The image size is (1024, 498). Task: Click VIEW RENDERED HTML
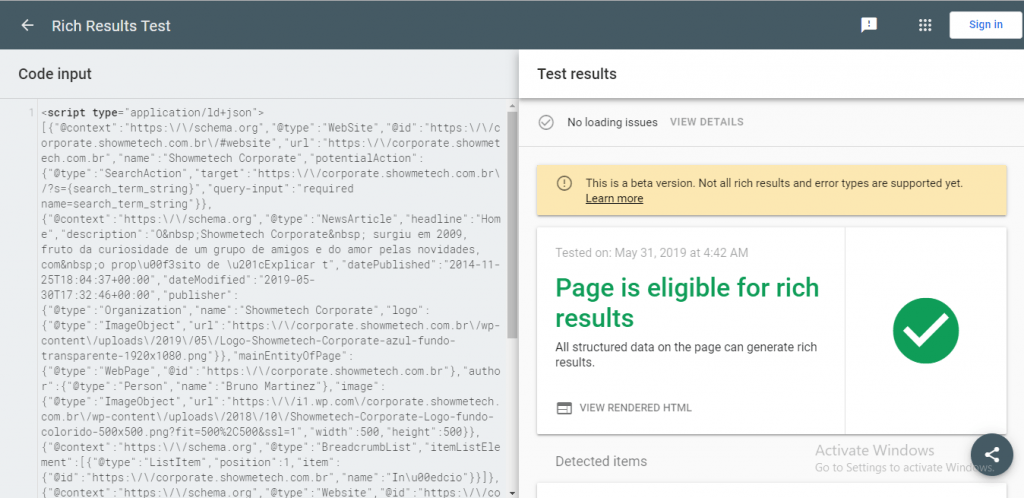pyautogui.click(x=635, y=408)
